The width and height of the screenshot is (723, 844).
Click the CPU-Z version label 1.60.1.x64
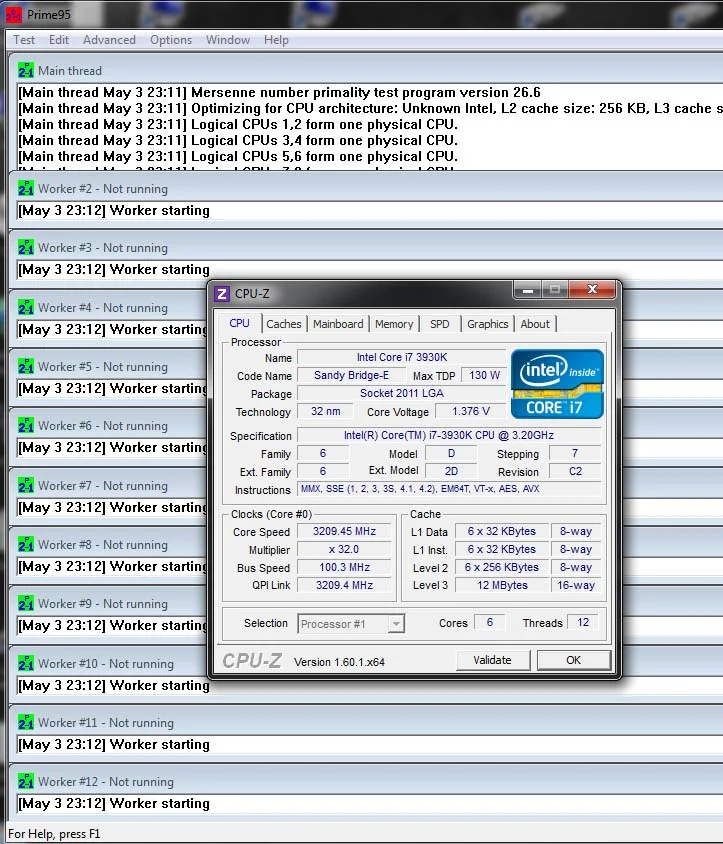(x=339, y=662)
